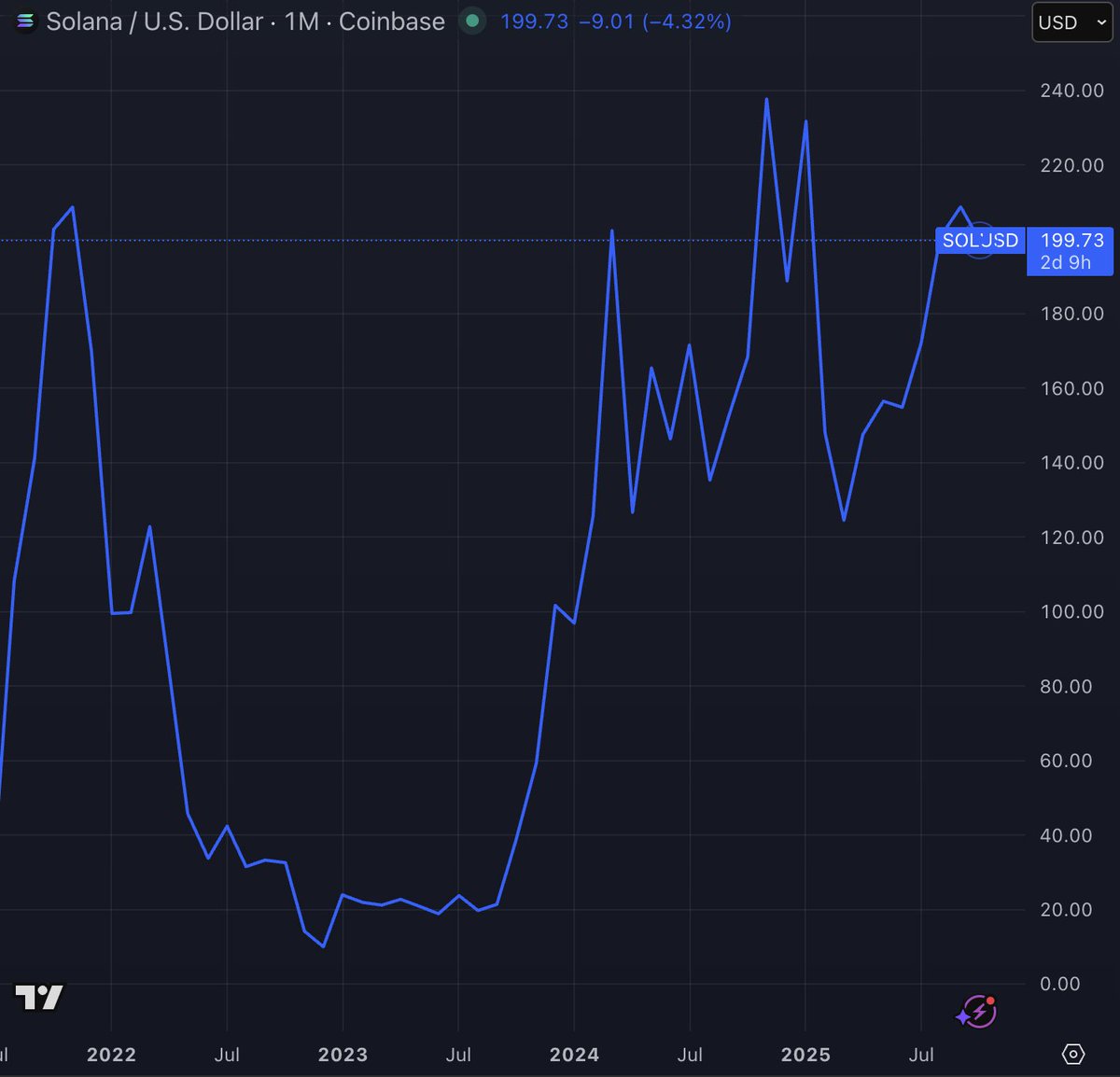Click the 1M interval label
Image resolution: width=1120 pixels, height=1077 pixels.
pos(301,21)
